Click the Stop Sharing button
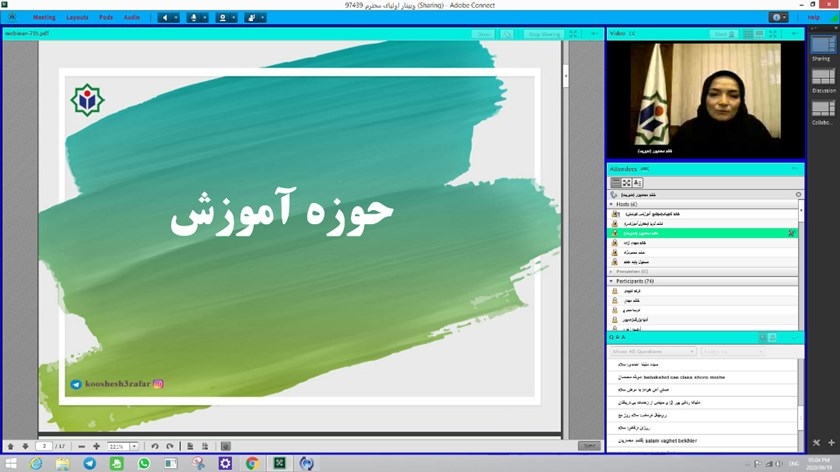 click(x=543, y=34)
